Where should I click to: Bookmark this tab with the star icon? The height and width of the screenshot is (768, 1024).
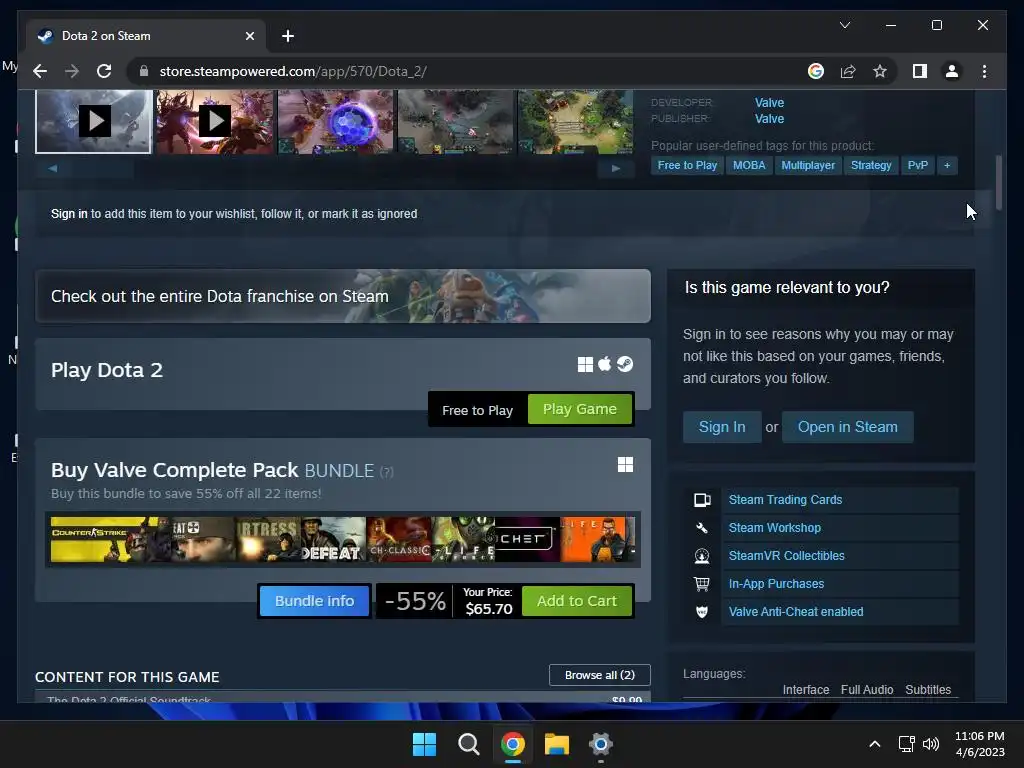click(x=880, y=71)
